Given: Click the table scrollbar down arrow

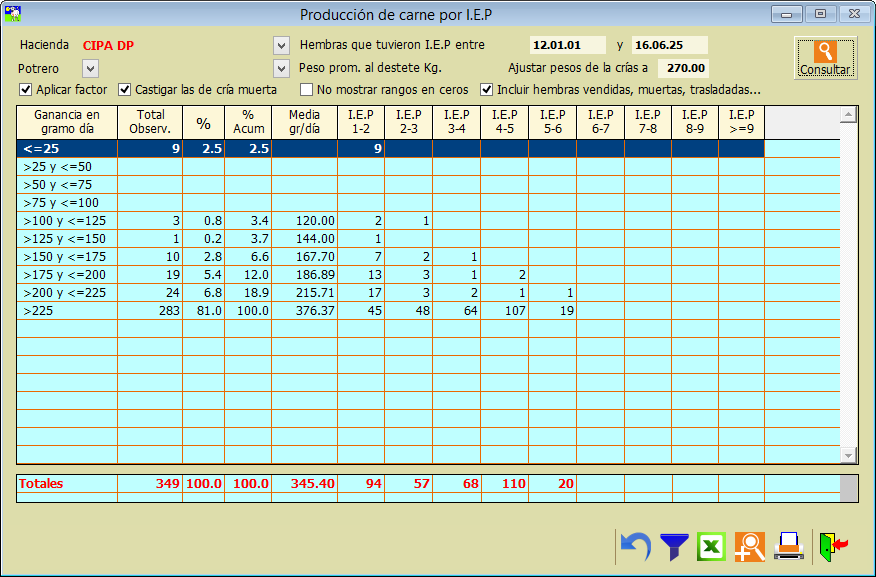Looking at the screenshot, I should tap(848, 455).
